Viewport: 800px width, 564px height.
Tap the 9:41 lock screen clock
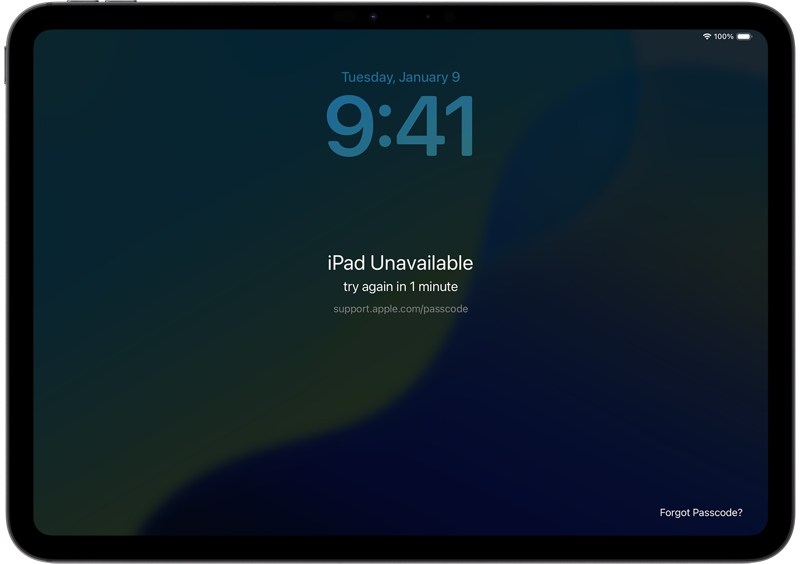pos(401,126)
